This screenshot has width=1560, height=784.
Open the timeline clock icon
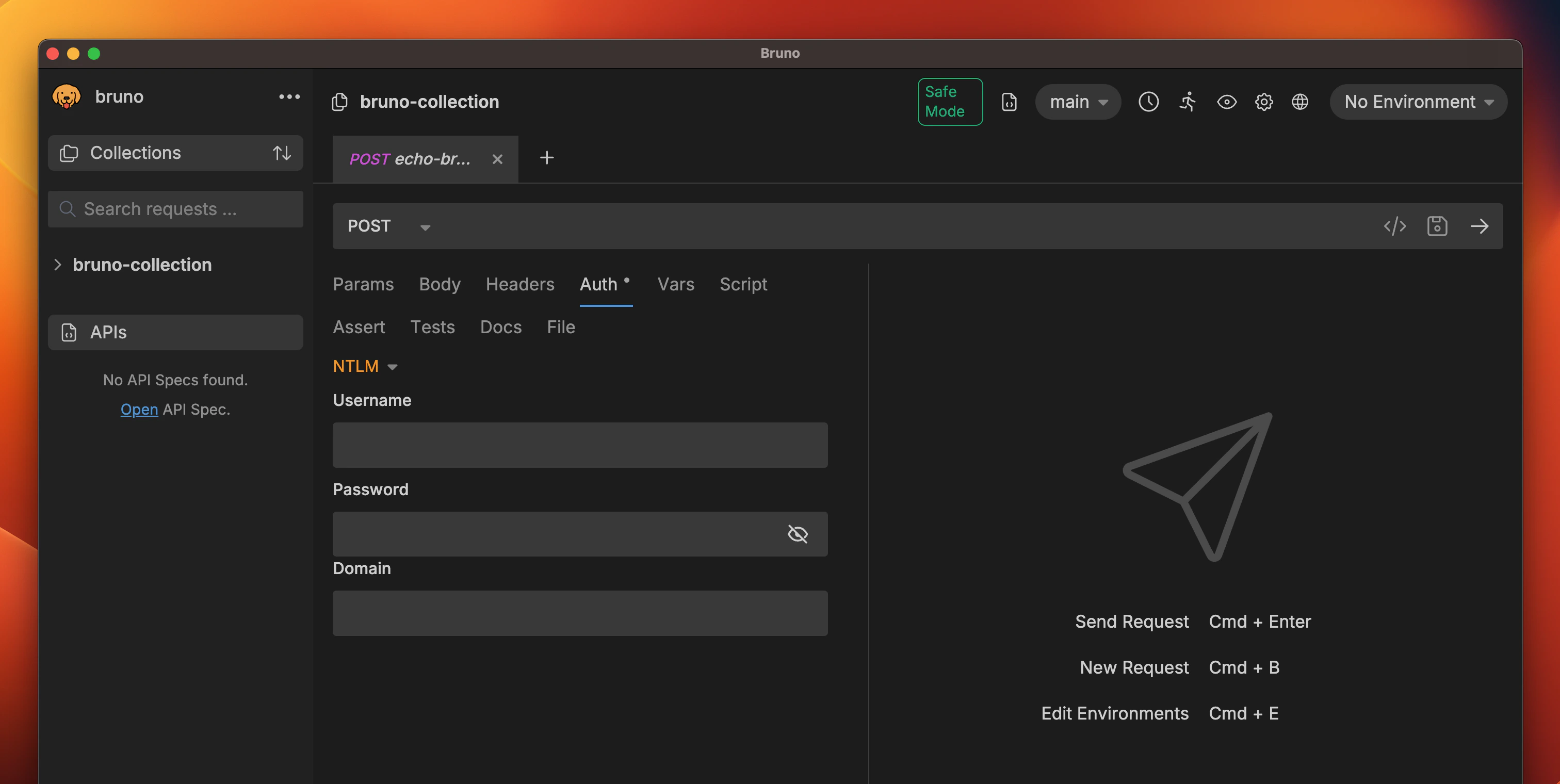point(1148,102)
